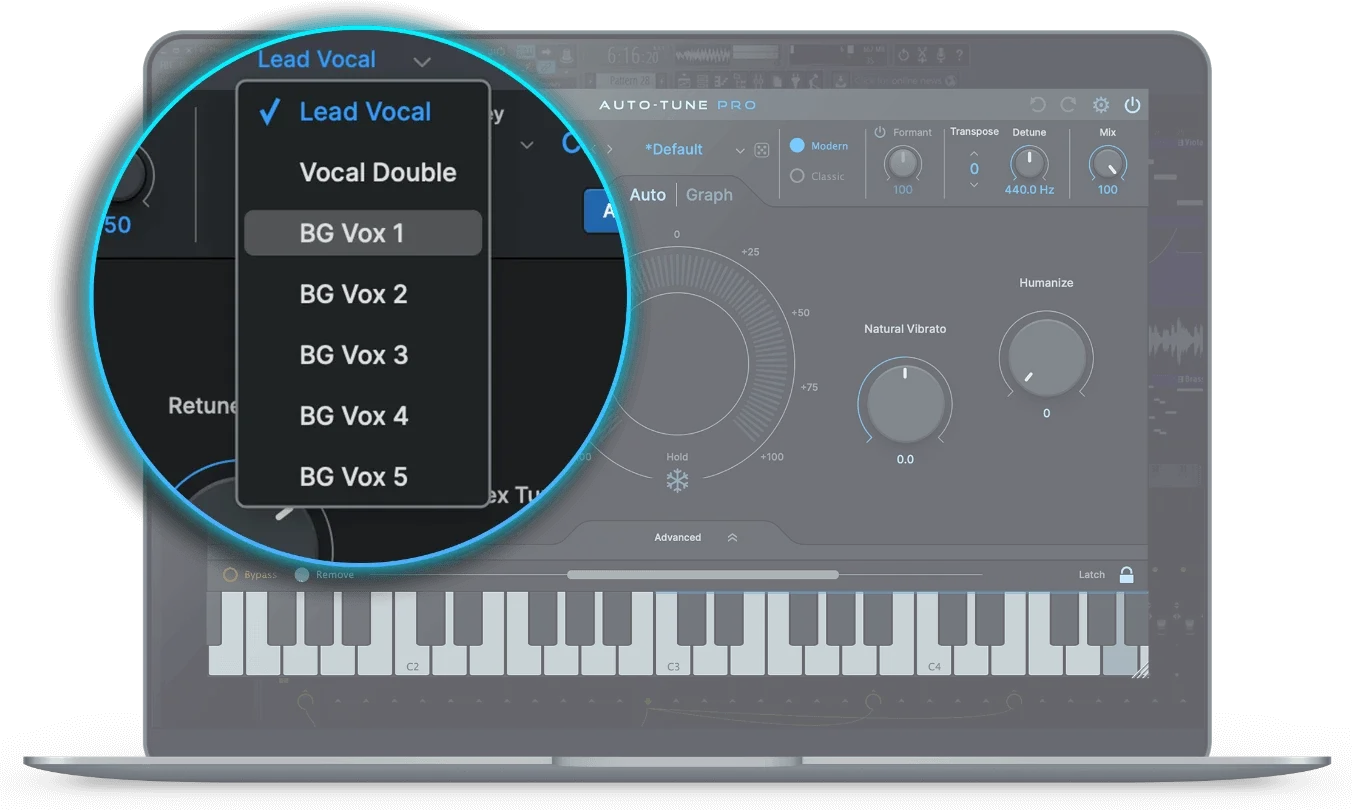
Task: Click the AUTO-TUNE PRO title
Action: pos(678,105)
